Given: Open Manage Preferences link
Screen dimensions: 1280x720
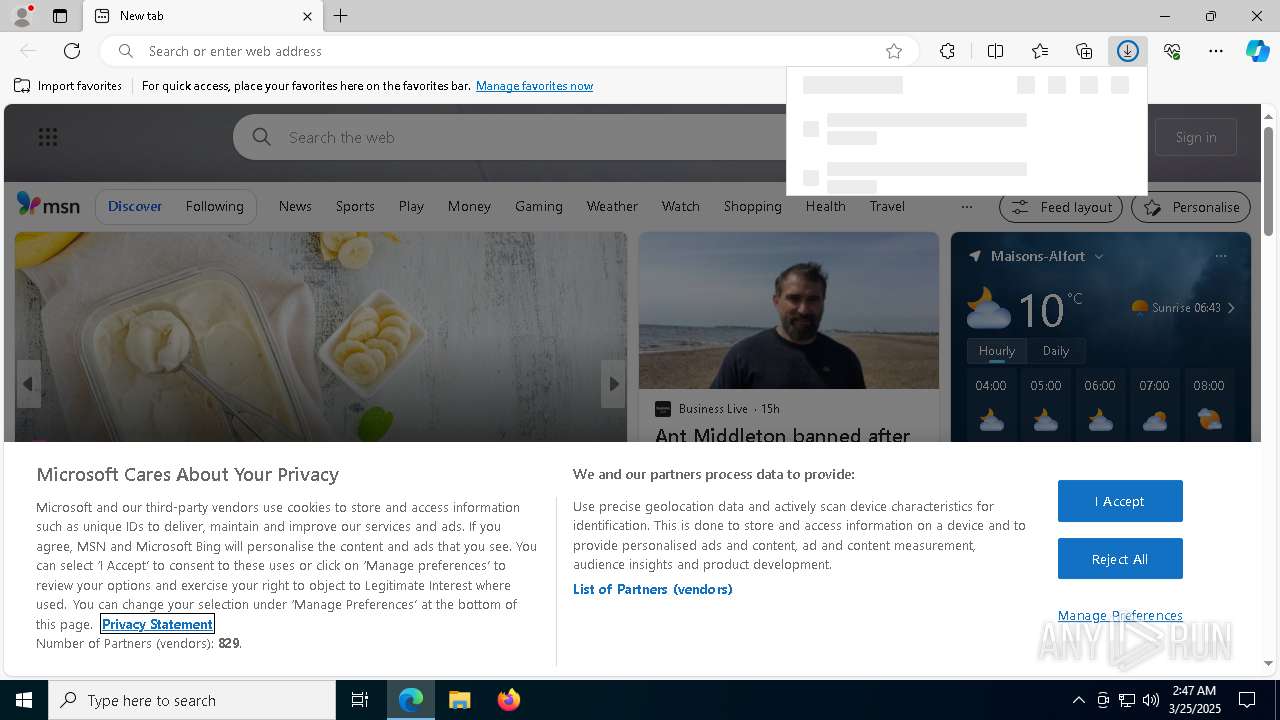Looking at the screenshot, I should [1120, 615].
